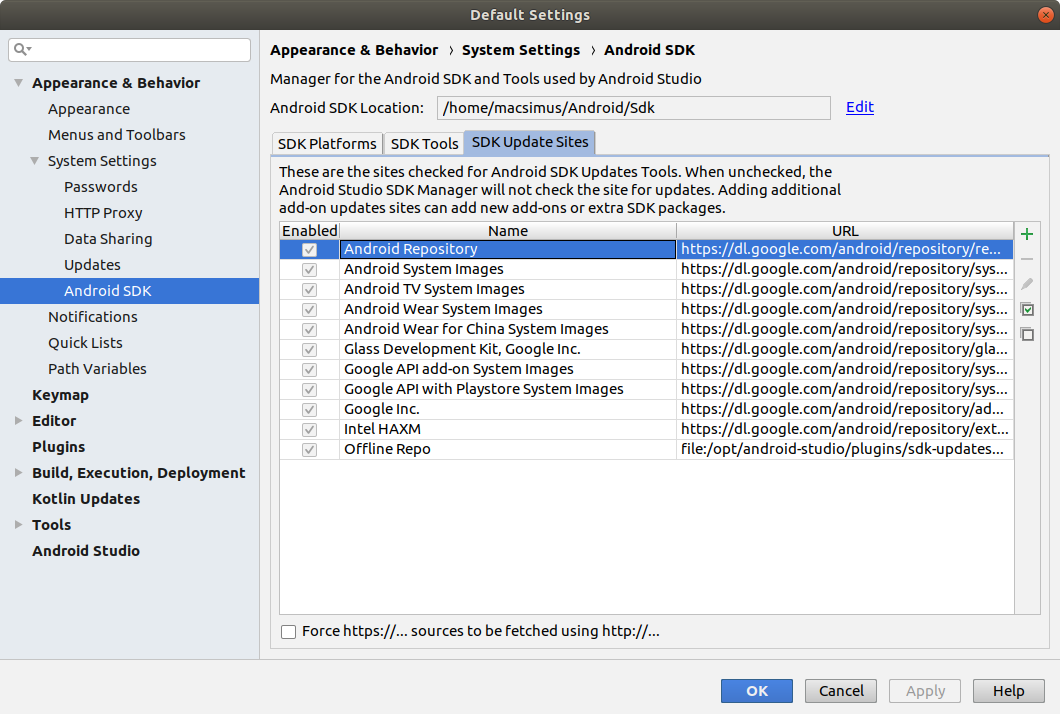This screenshot has height=714, width=1060.
Task: Select Android Wear for China System Images
Action: [508, 329]
